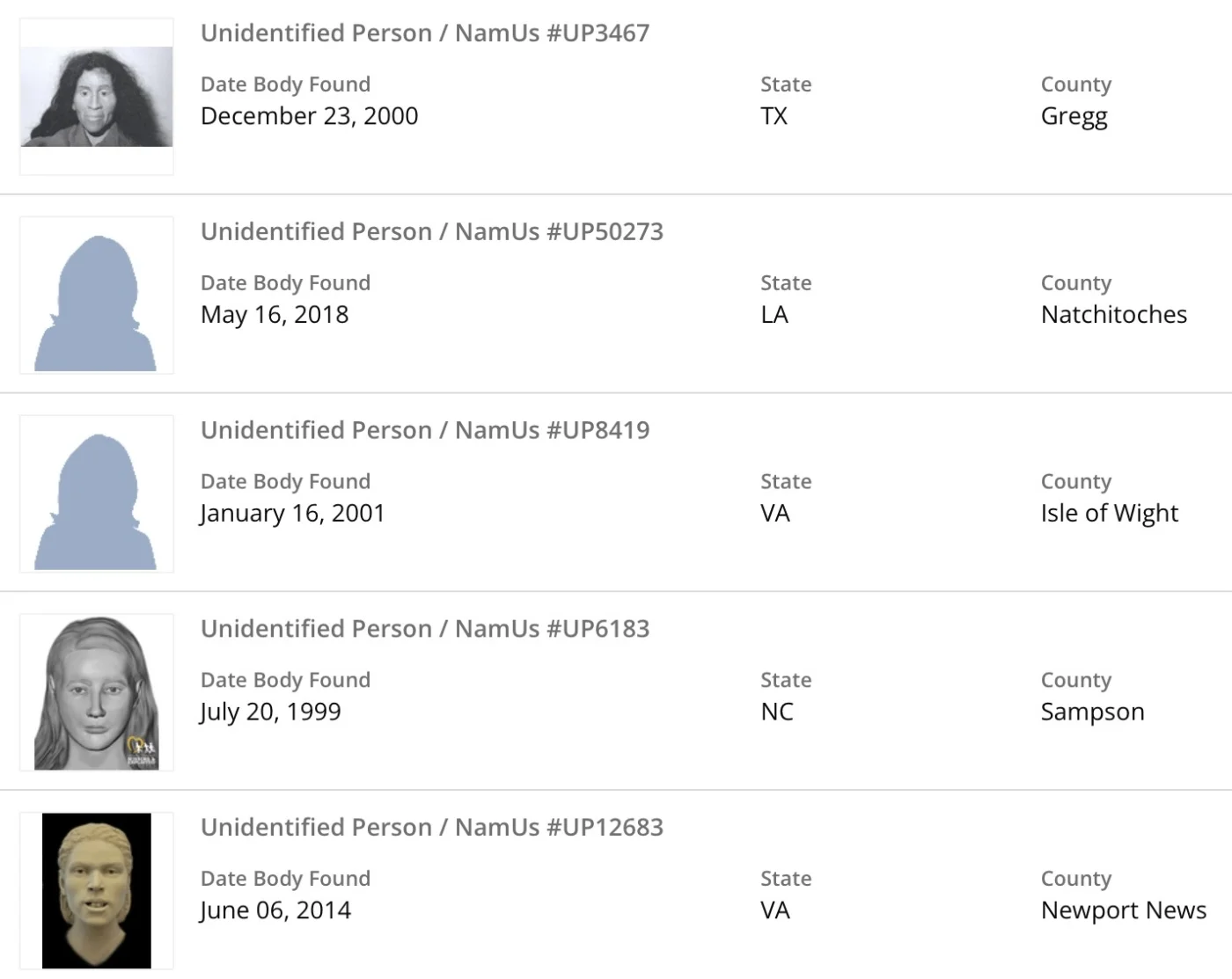The height and width of the screenshot is (979, 1232).
Task: Open the NamUs #UP6183 case link
Action: [425, 629]
